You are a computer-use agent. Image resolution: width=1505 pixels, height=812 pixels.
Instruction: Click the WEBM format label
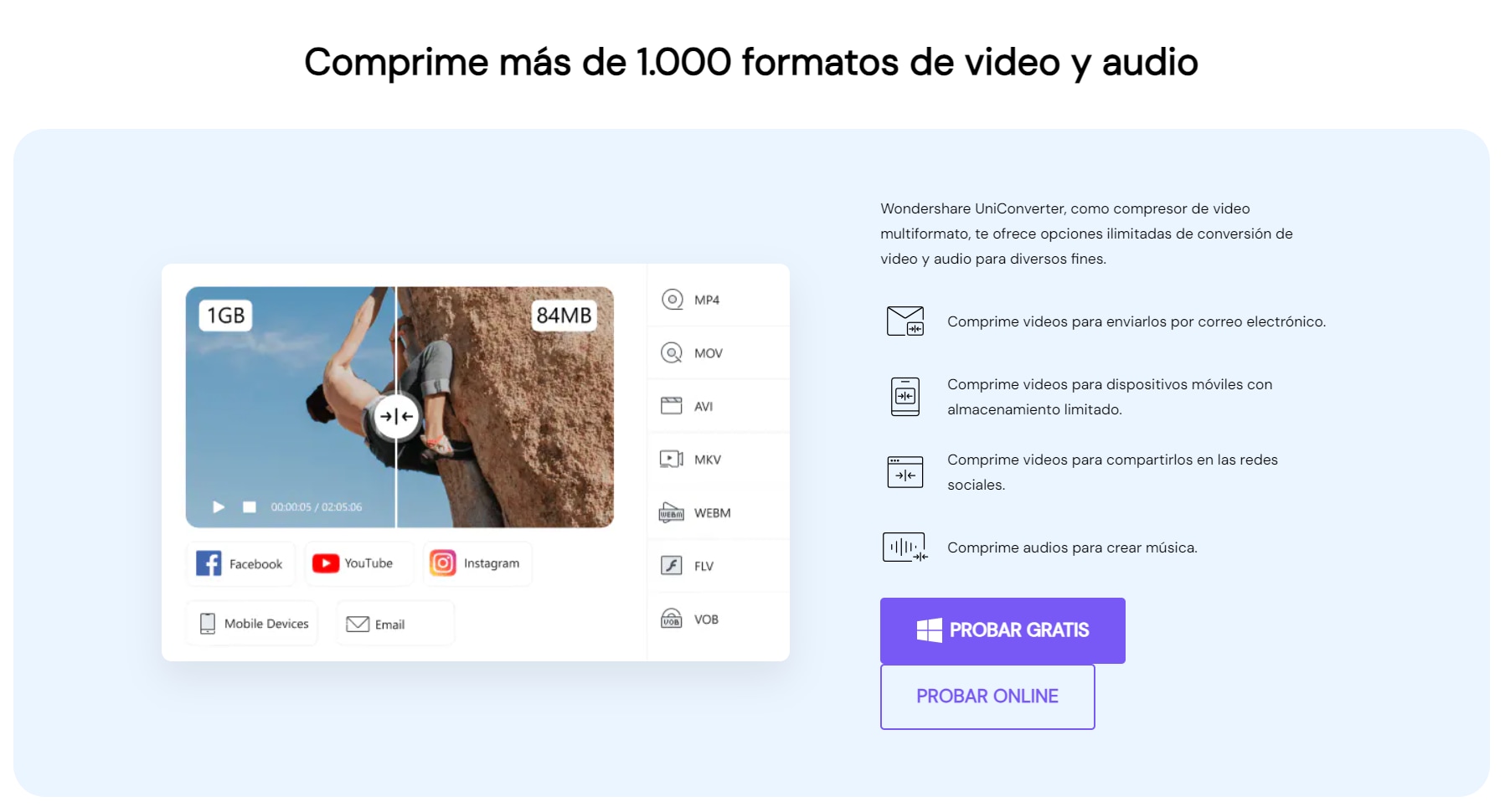pos(713,513)
